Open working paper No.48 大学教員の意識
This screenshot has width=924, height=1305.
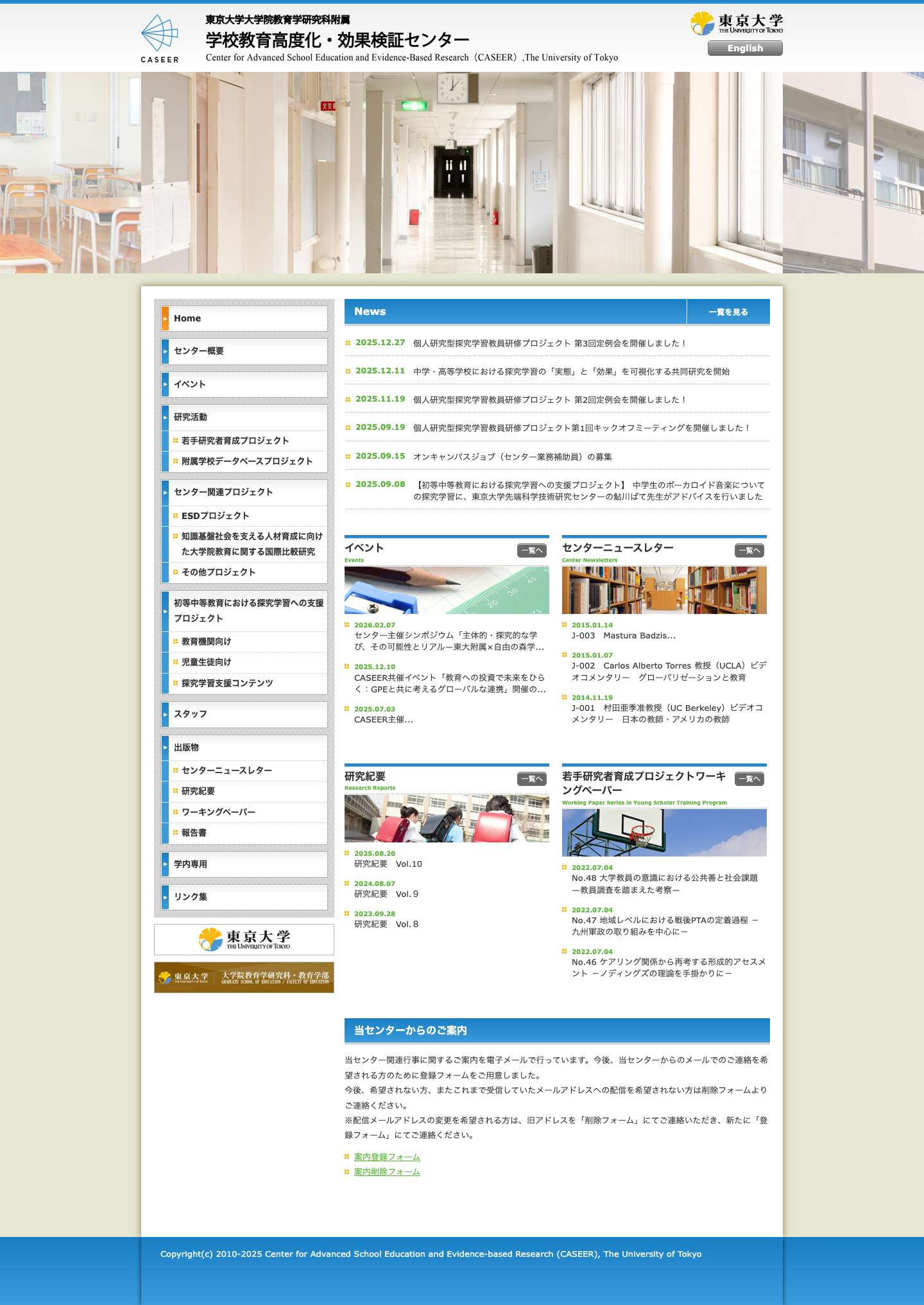[665, 884]
